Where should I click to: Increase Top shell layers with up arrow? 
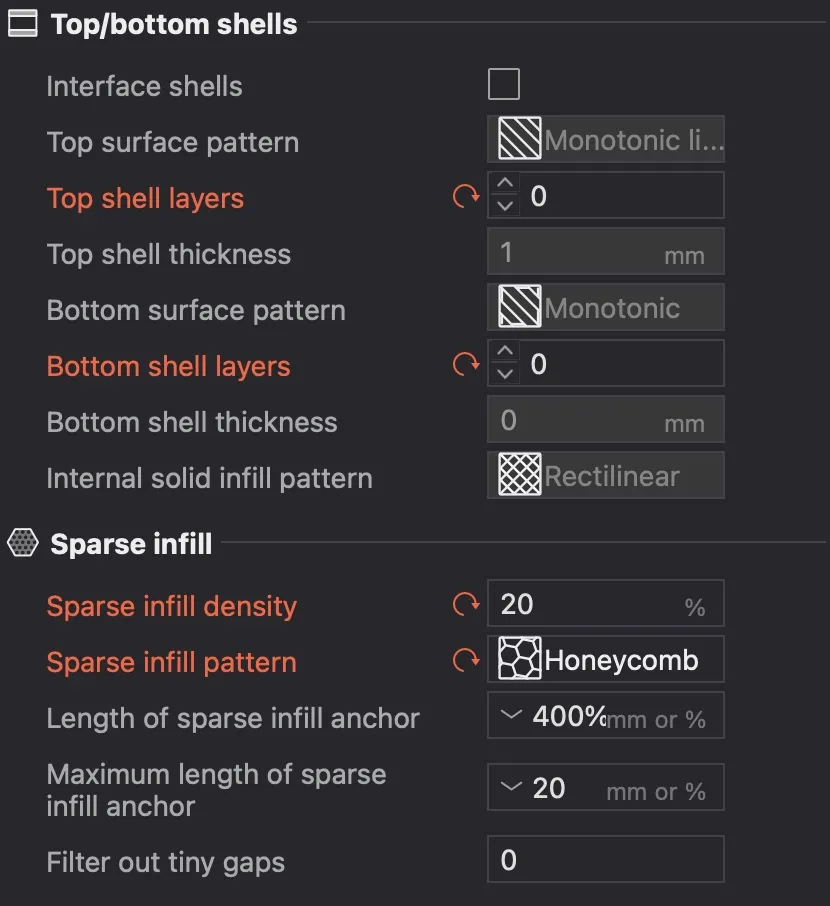coord(505,183)
